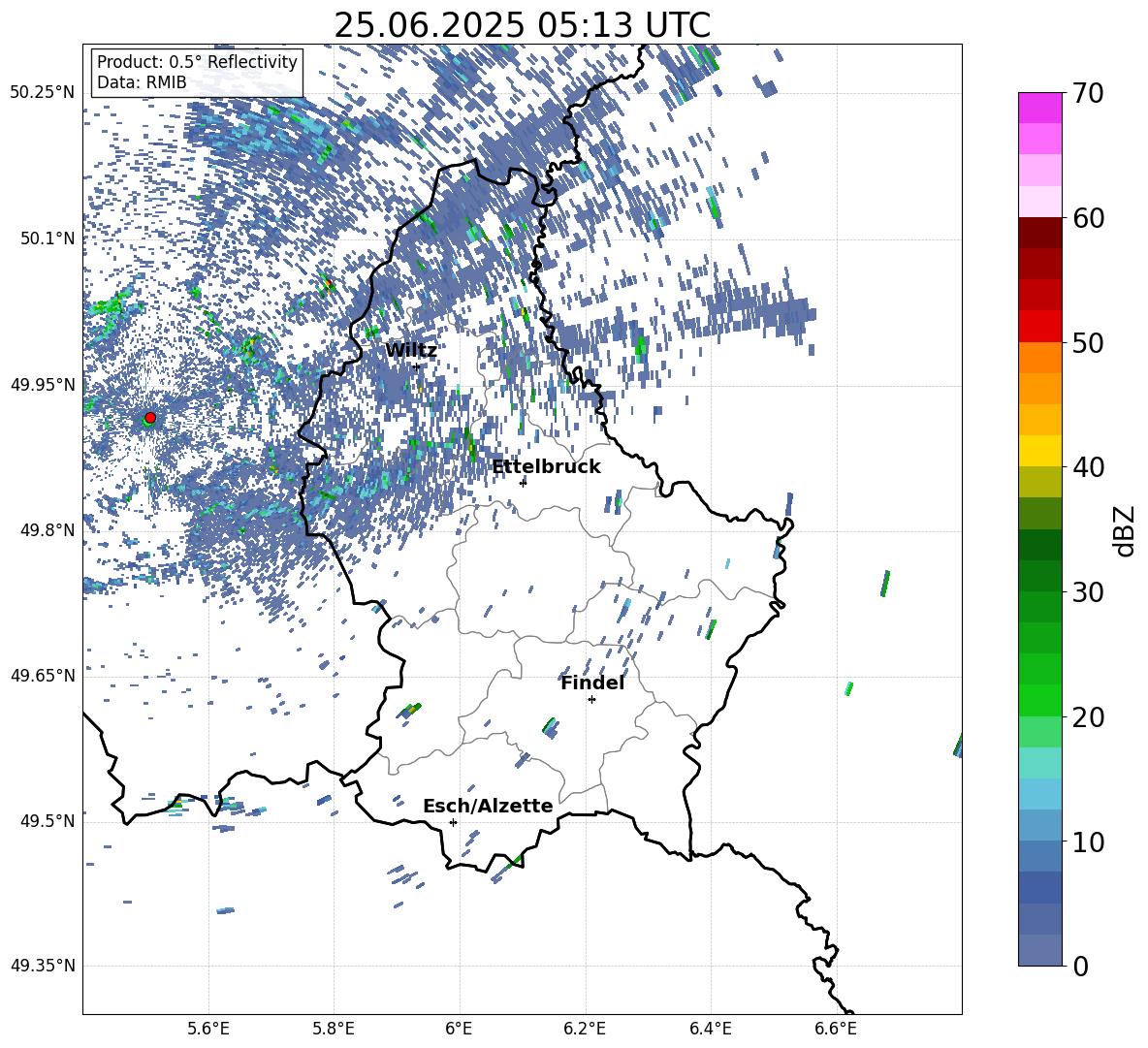The width and height of the screenshot is (1148, 1048).
Task: Click the Findel station cross marker
Action: (x=591, y=700)
